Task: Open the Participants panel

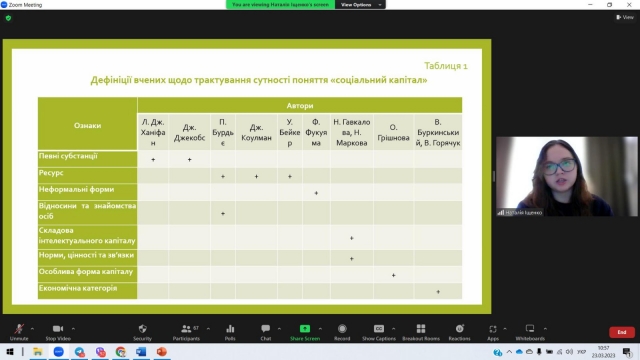Action: click(x=186, y=332)
